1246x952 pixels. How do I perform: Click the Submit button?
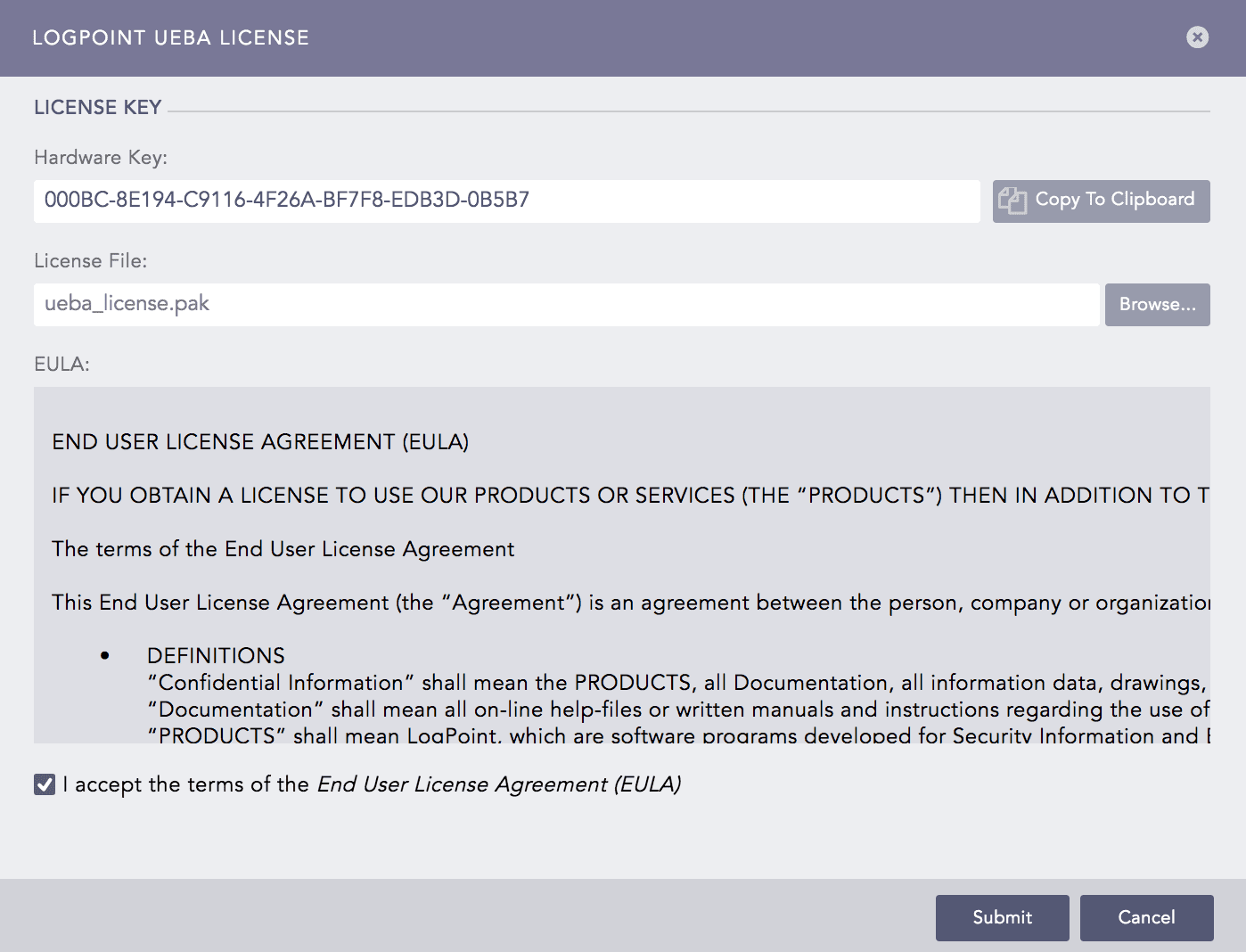[1002, 917]
